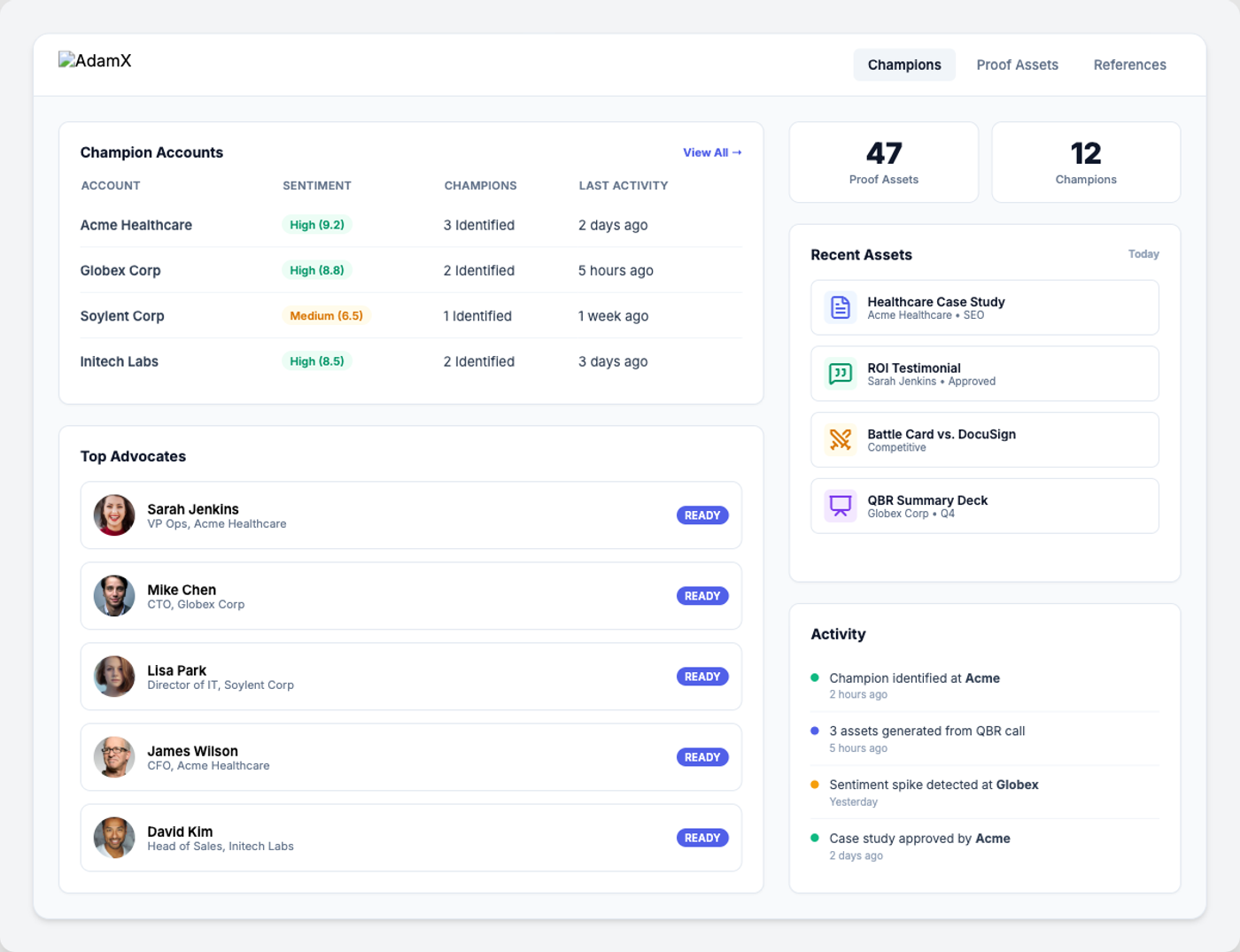Select David Kim's avatar

(x=113, y=837)
